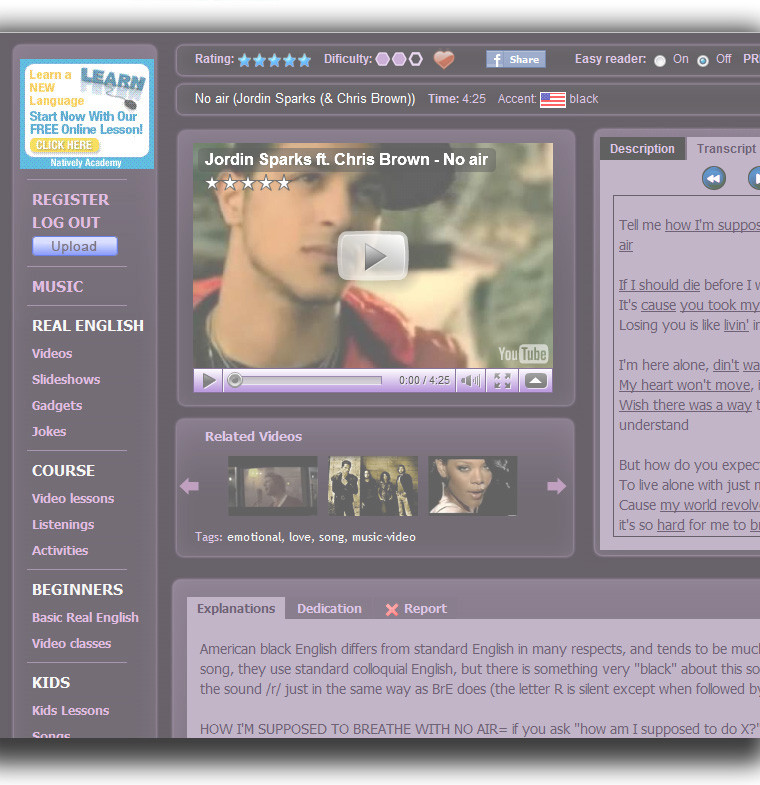Mute the video volume icon
The width and height of the screenshot is (760, 785).
470,380
